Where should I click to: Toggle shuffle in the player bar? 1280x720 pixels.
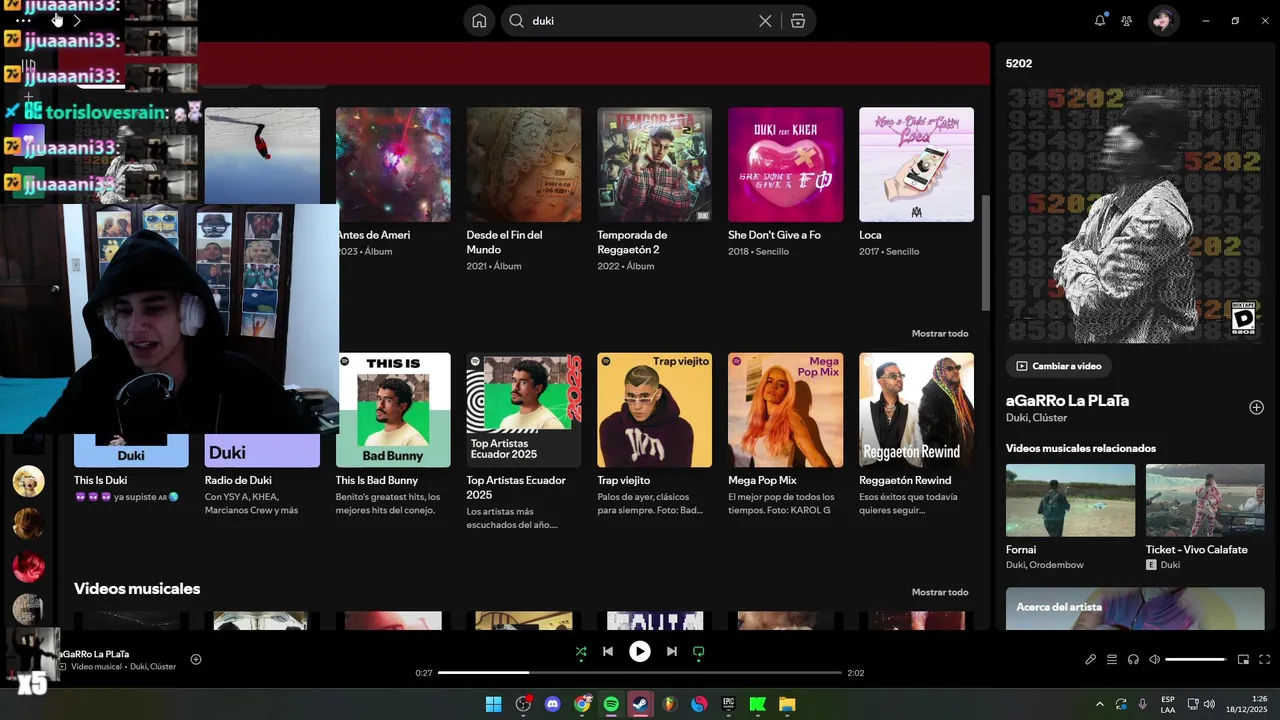tap(581, 652)
